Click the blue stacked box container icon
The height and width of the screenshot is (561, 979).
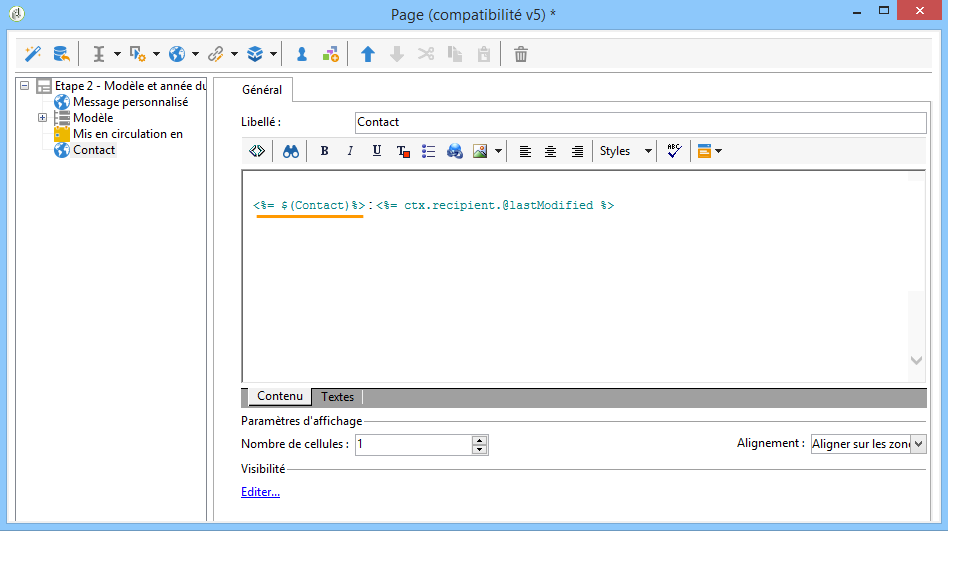point(255,54)
